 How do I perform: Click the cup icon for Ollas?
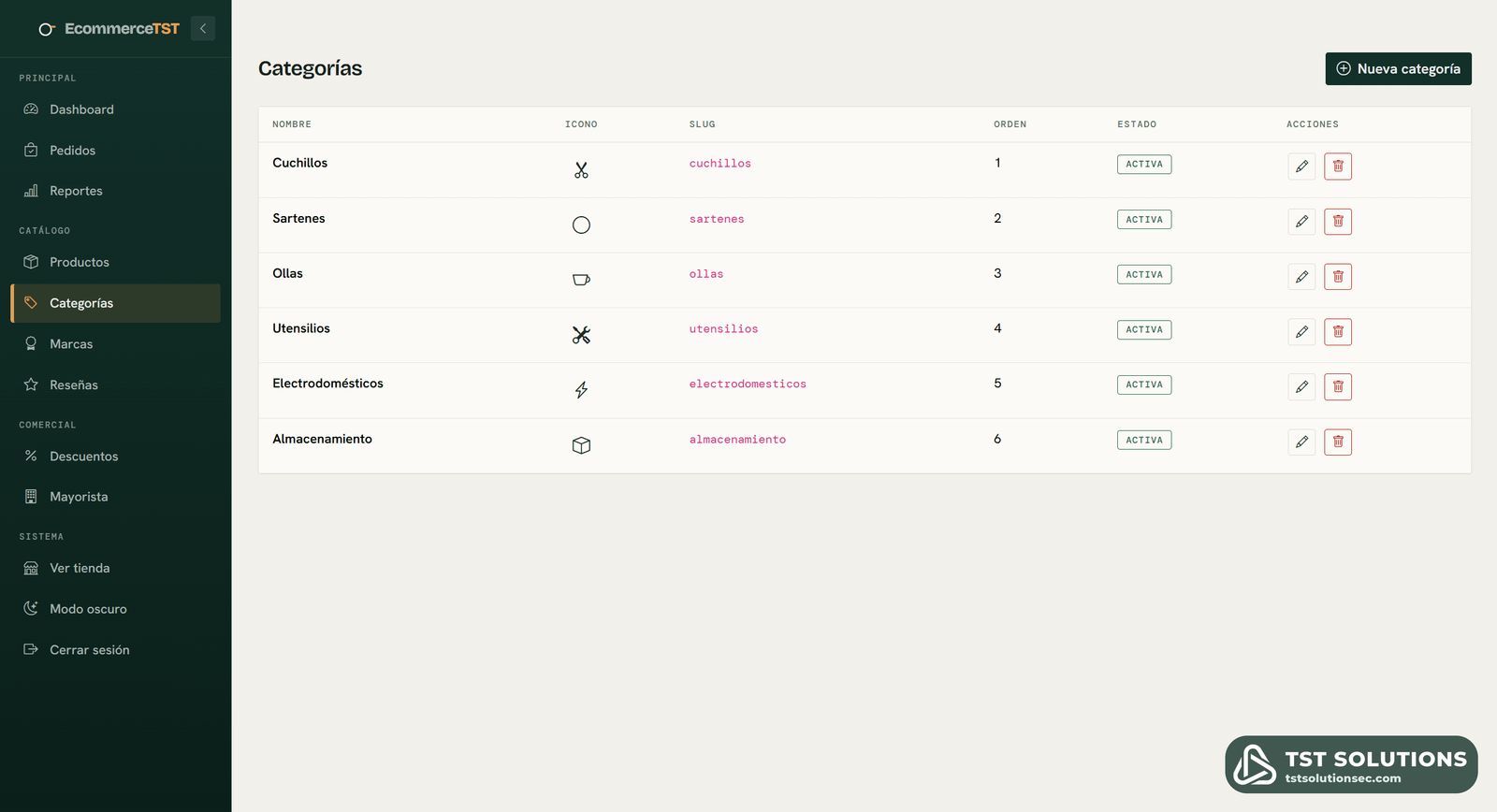click(581, 280)
